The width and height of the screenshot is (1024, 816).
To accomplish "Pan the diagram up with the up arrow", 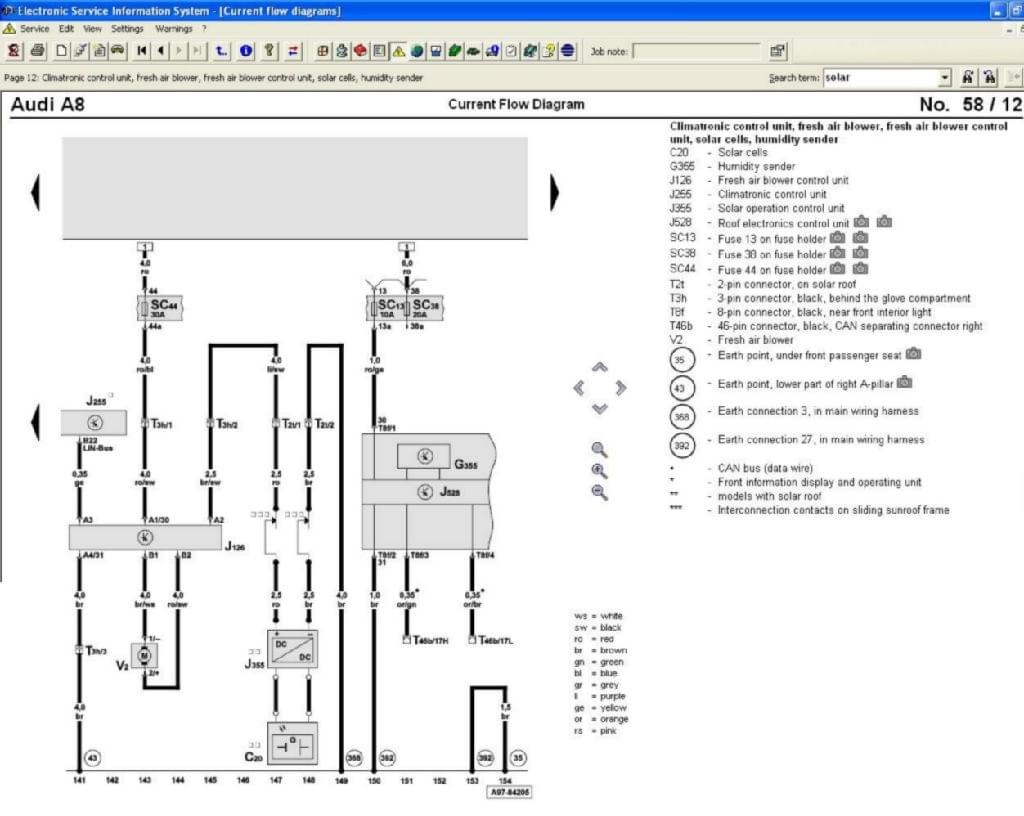I will click(600, 368).
